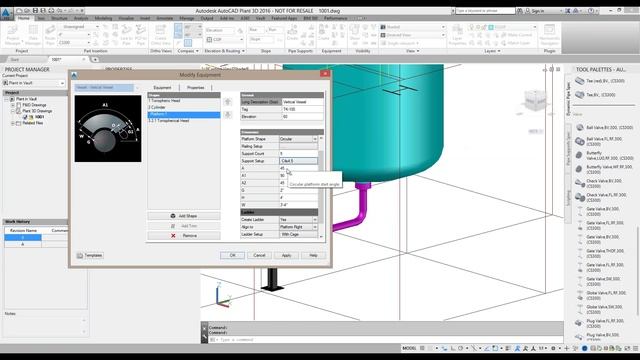Screen dimensions: 640x360
Task: Select Plant 3D Drawings tree item
Action: point(37,111)
